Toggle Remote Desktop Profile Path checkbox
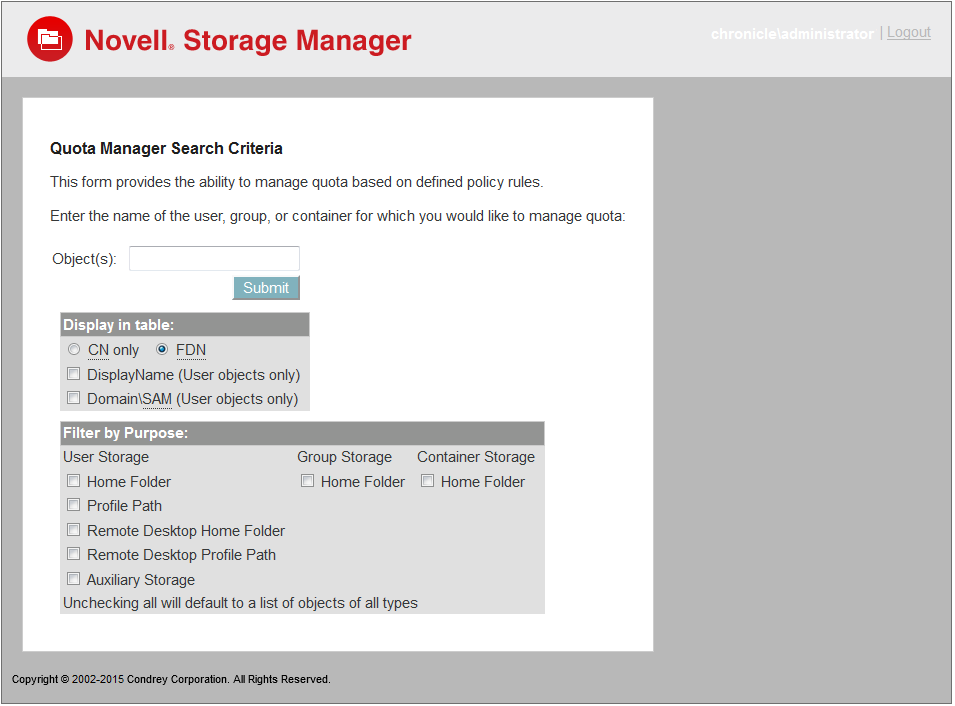The image size is (955, 706). coord(74,554)
